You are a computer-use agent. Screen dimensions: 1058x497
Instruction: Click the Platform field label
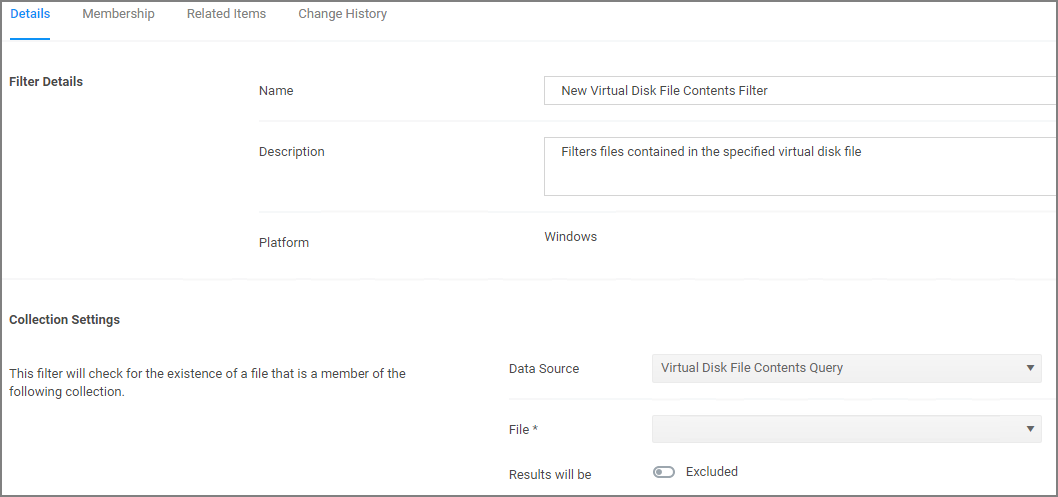pos(284,243)
